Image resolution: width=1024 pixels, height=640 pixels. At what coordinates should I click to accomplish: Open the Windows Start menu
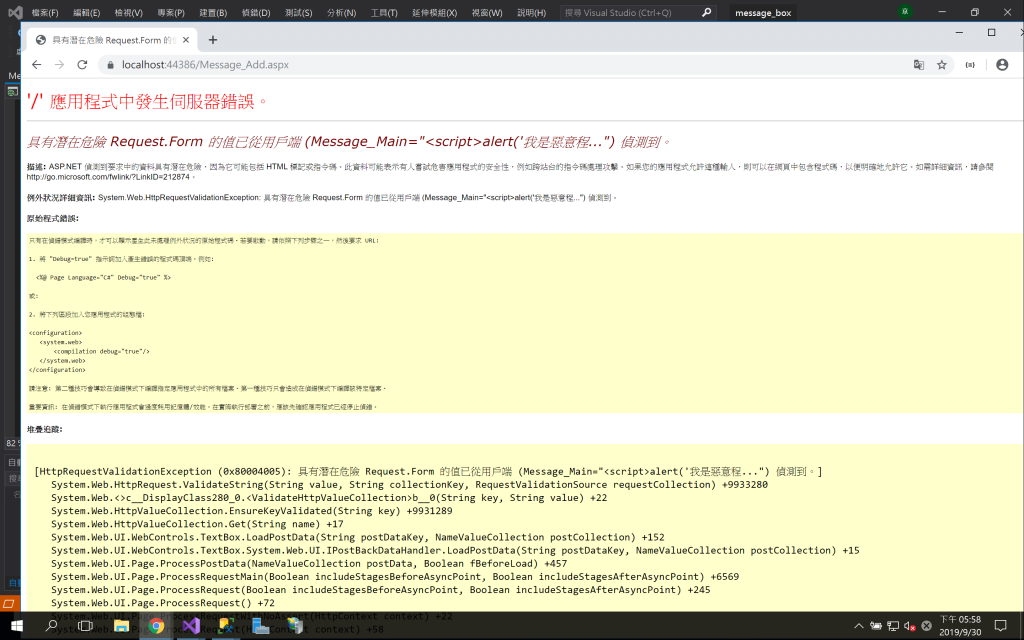[17, 626]
